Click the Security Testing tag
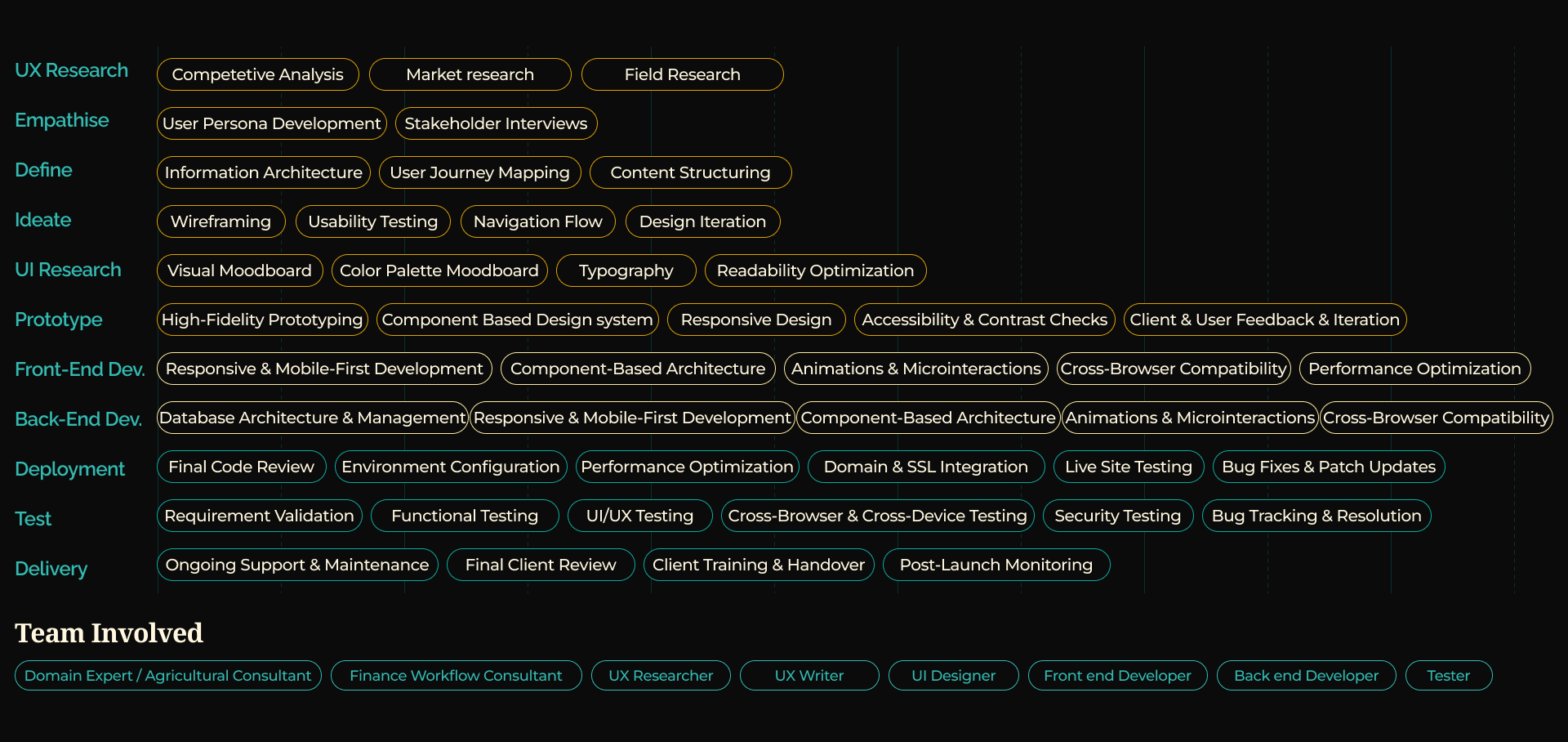 click(1117, 516)
